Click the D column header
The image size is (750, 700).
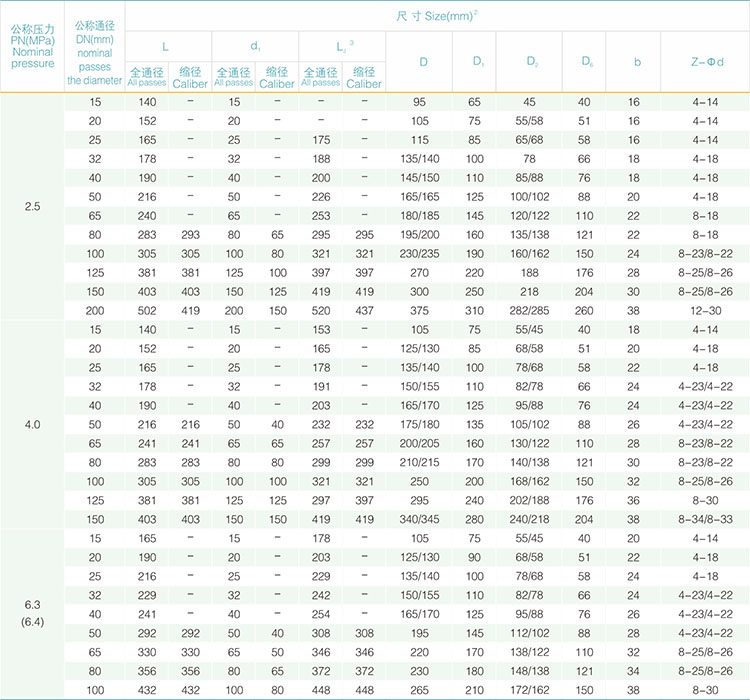(x=423, y=62)
